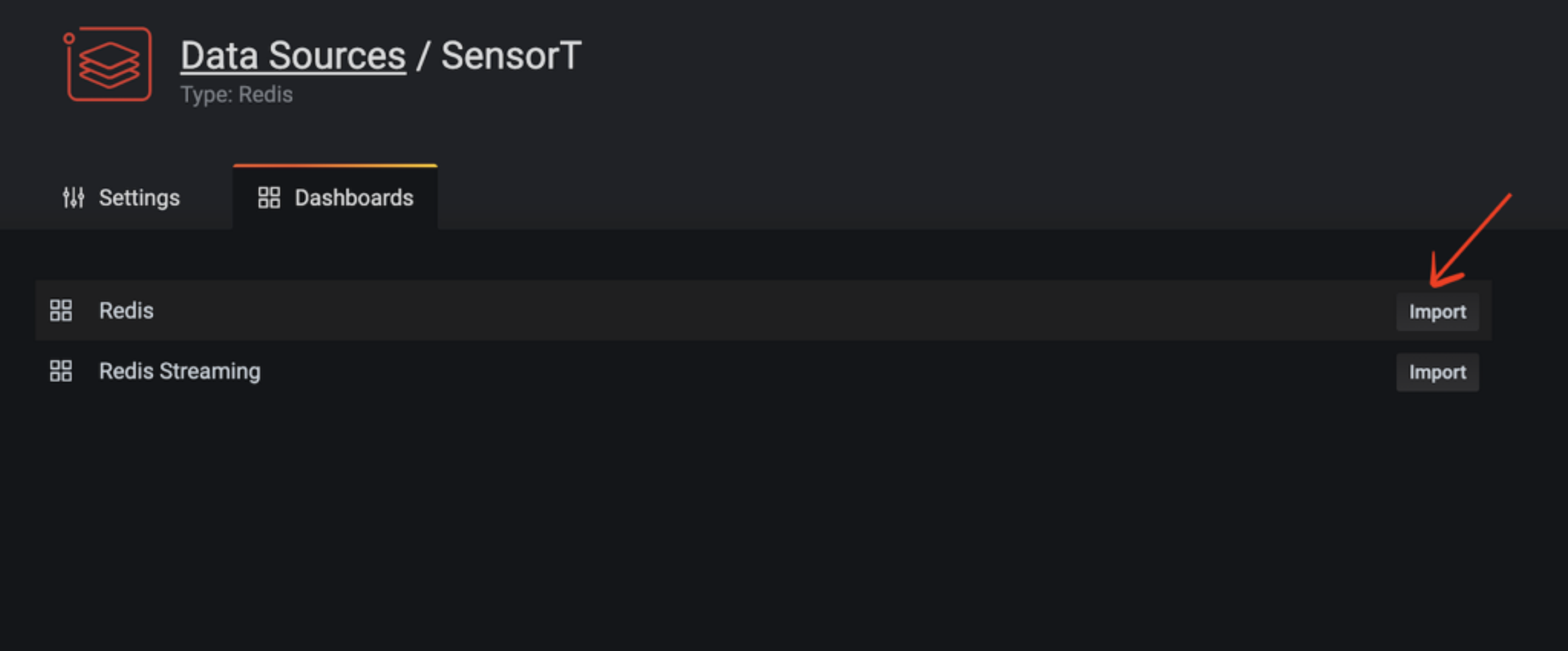Open the Data Sources breadcrumb link
Viewport: 1568px width, 651px height.
point(294,56)
